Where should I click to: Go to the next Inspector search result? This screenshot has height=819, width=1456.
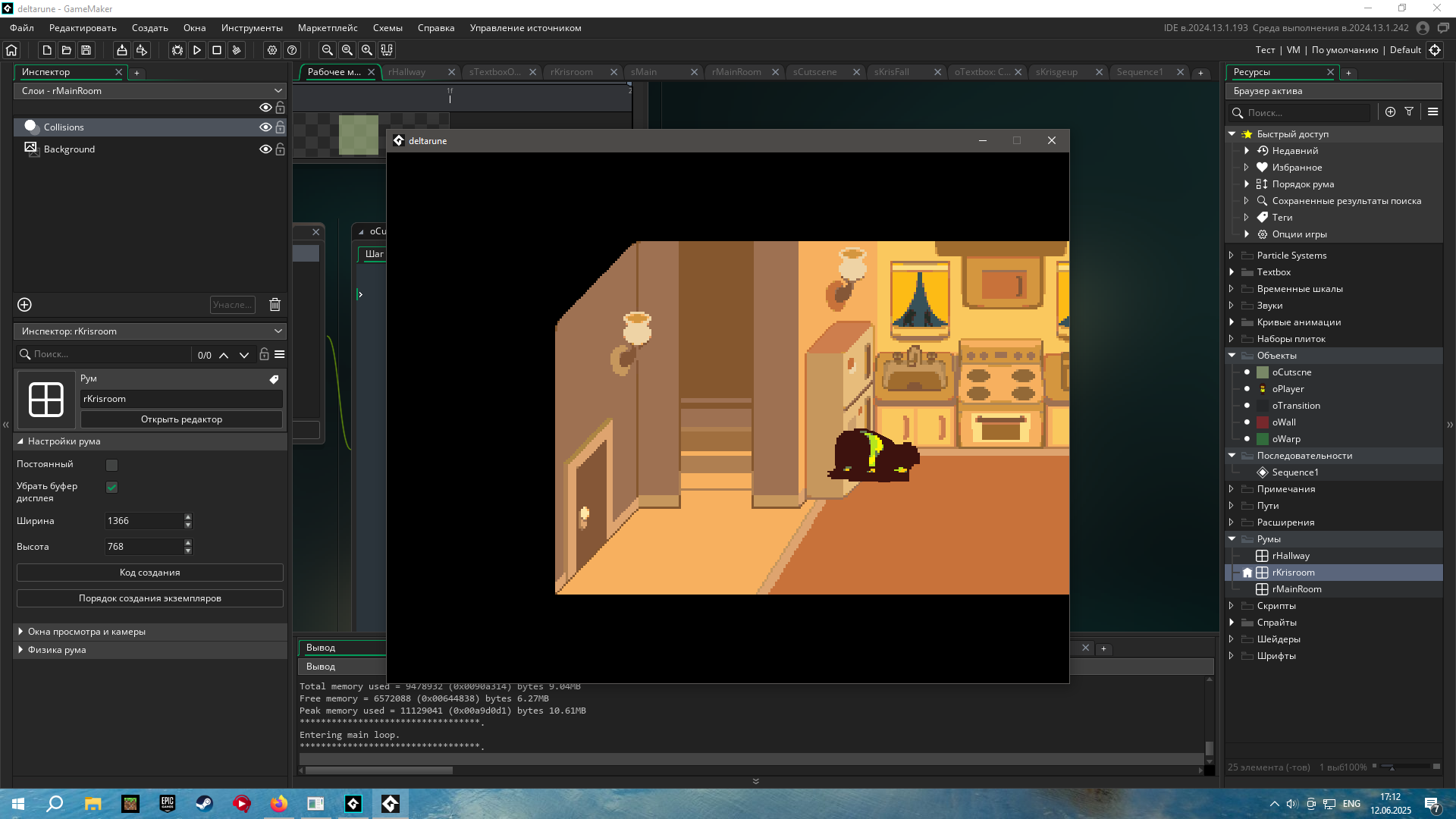tap(244, 355)
